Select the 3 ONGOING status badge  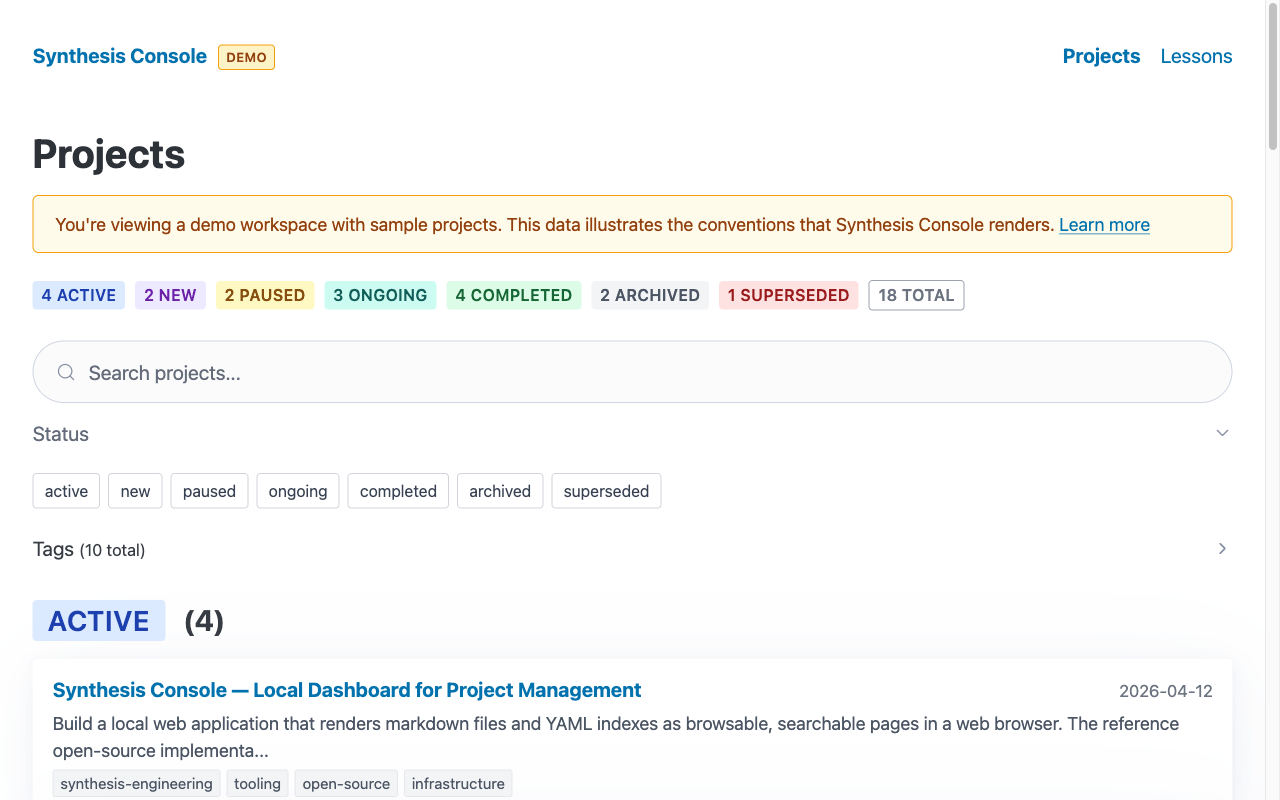[x=380, y=295]
